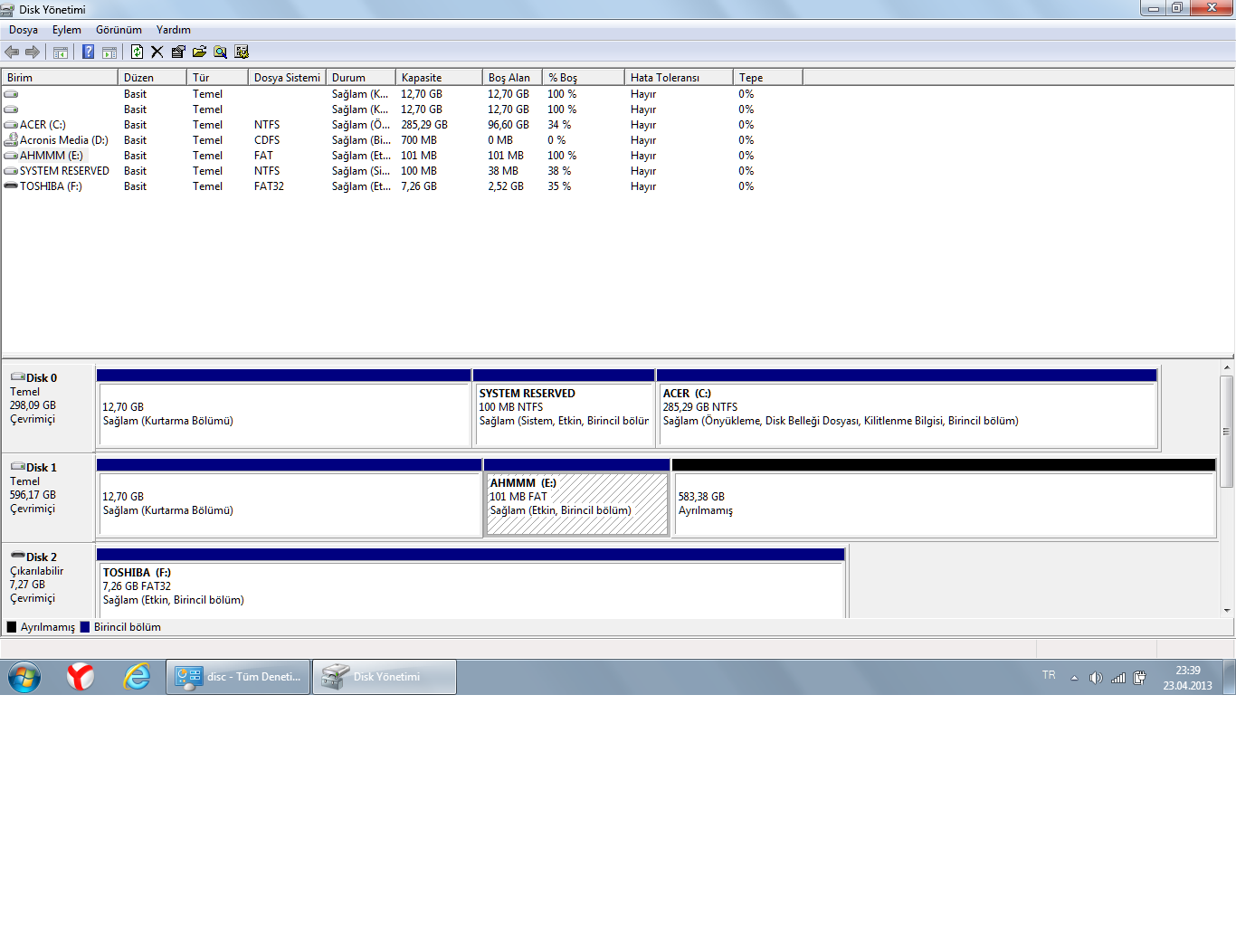Open the Yardım menu
The height and width of the screenshot is (952, 1236).
tap(173, 30)
